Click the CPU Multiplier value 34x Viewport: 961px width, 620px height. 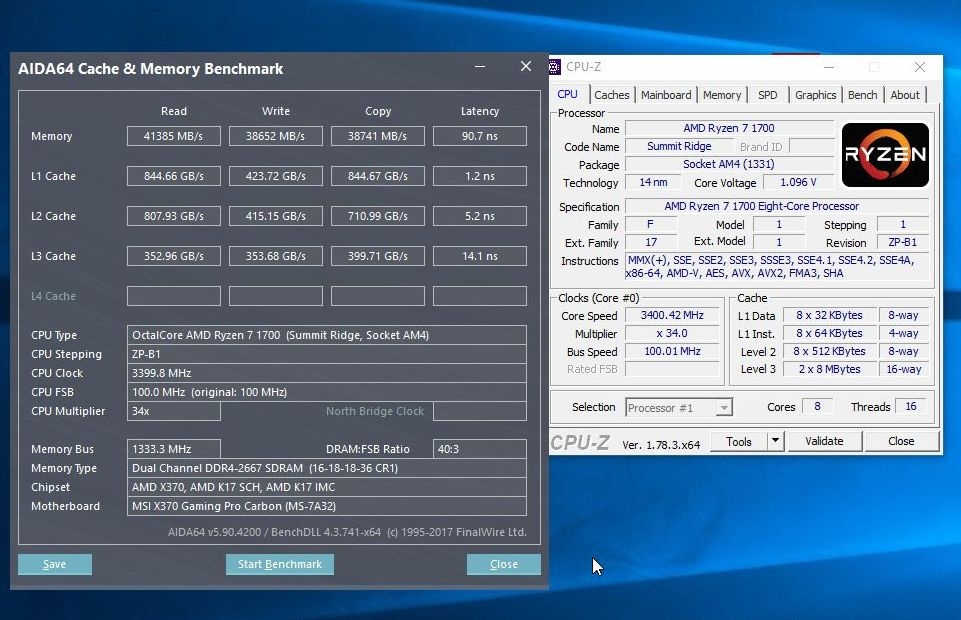coord(173,411)
